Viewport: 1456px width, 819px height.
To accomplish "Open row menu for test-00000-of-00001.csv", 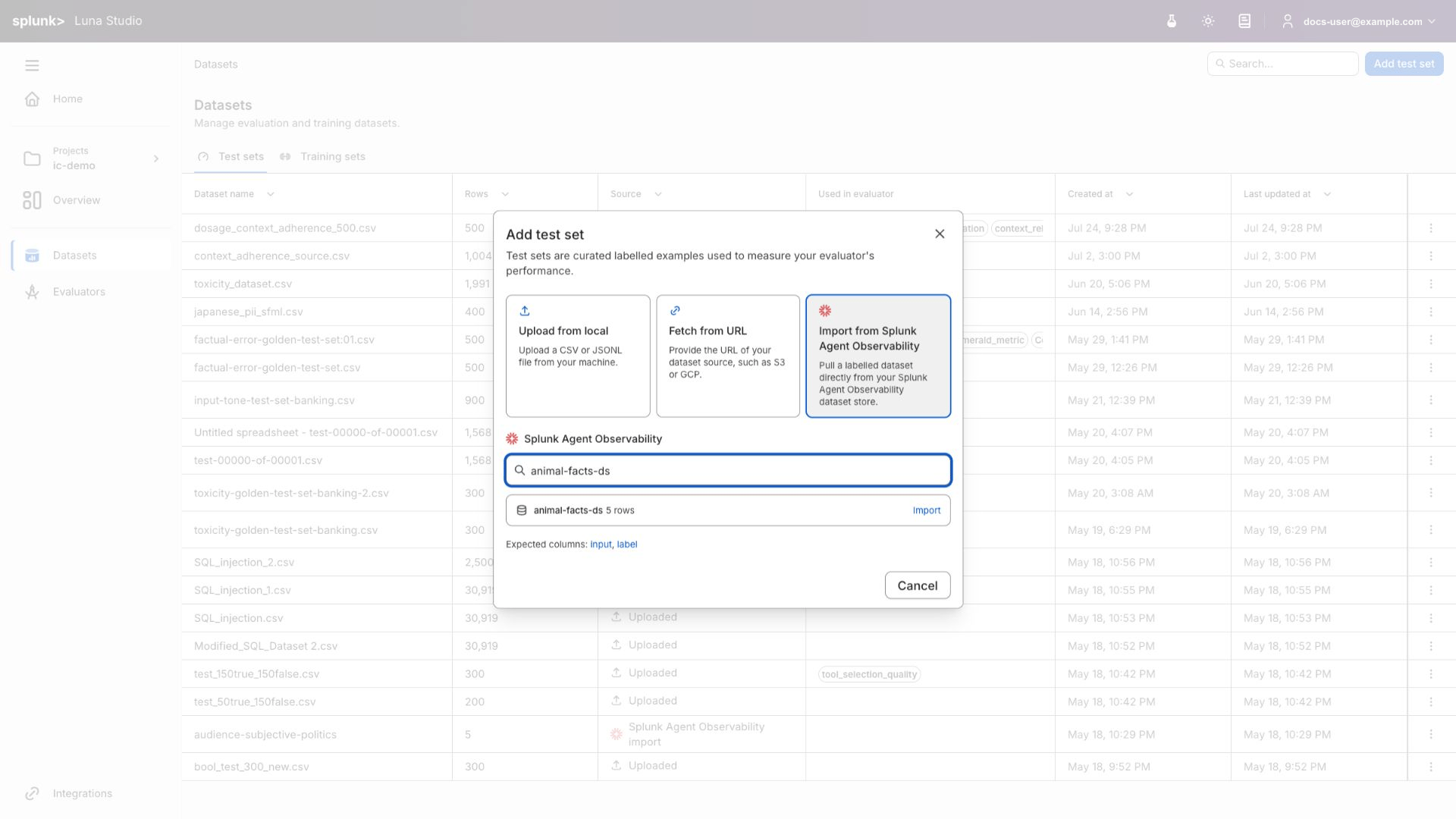I will click(x=1431, y=460).
